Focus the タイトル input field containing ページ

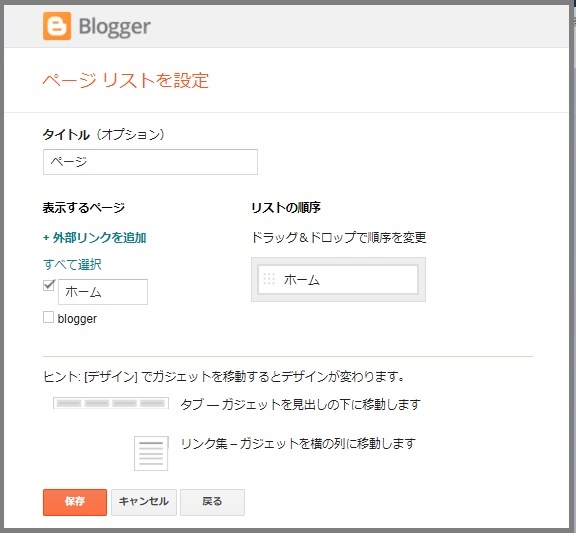coord(150,162)
